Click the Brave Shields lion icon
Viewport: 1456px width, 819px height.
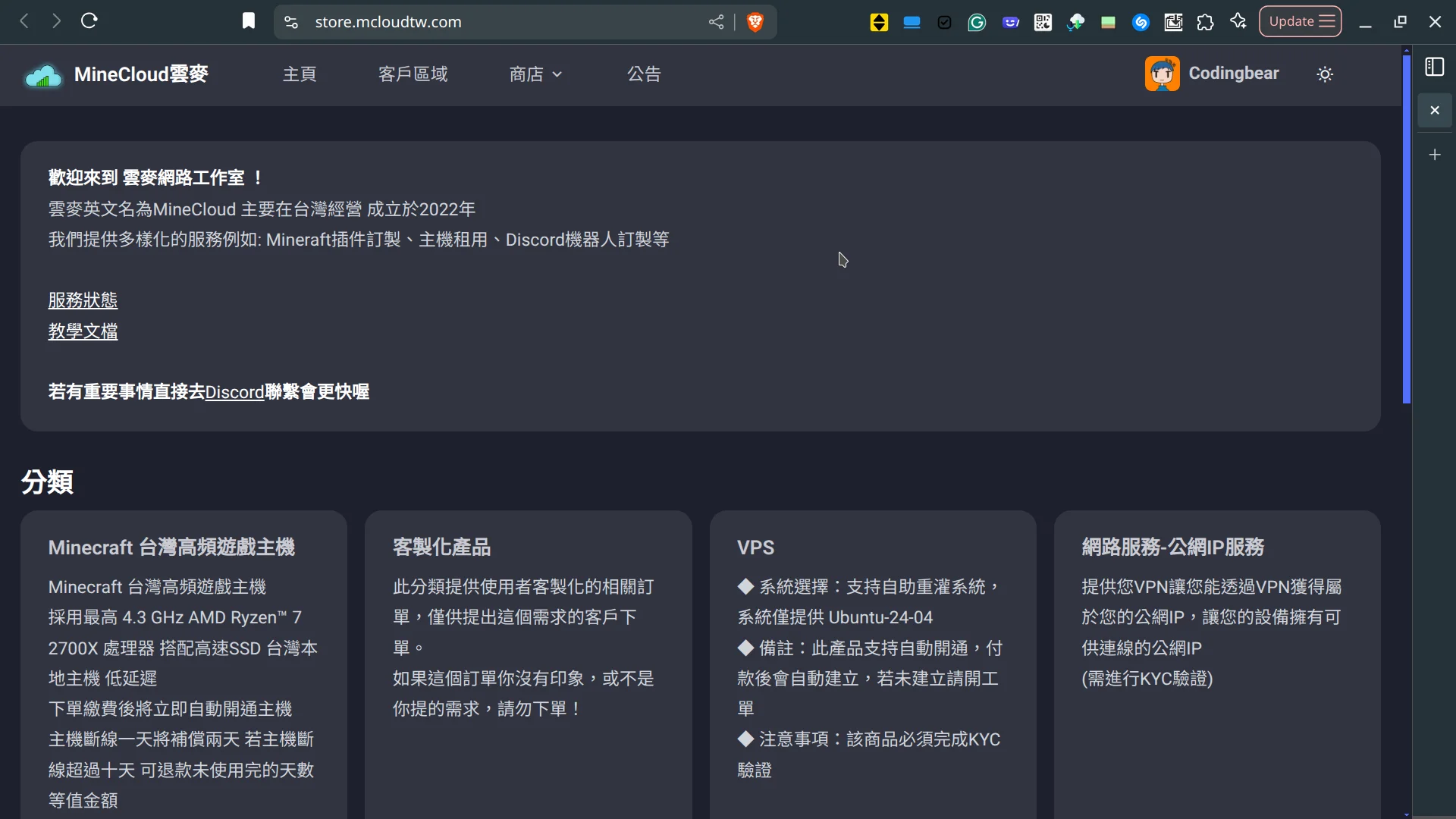click(755, 22)
